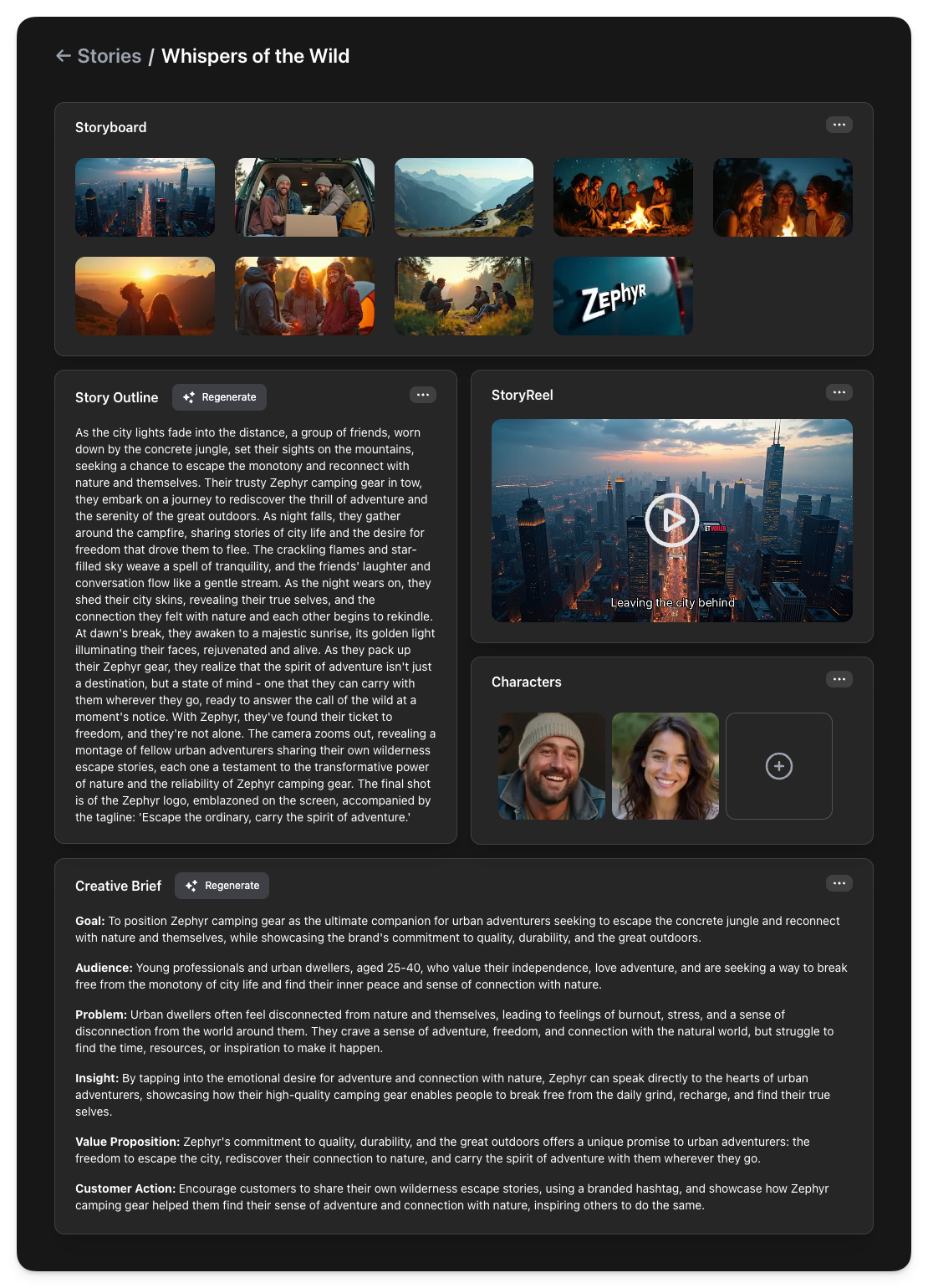Regenerate the Story Outline
Viewport: 928px width, 1288px height.
coord(219,397)
